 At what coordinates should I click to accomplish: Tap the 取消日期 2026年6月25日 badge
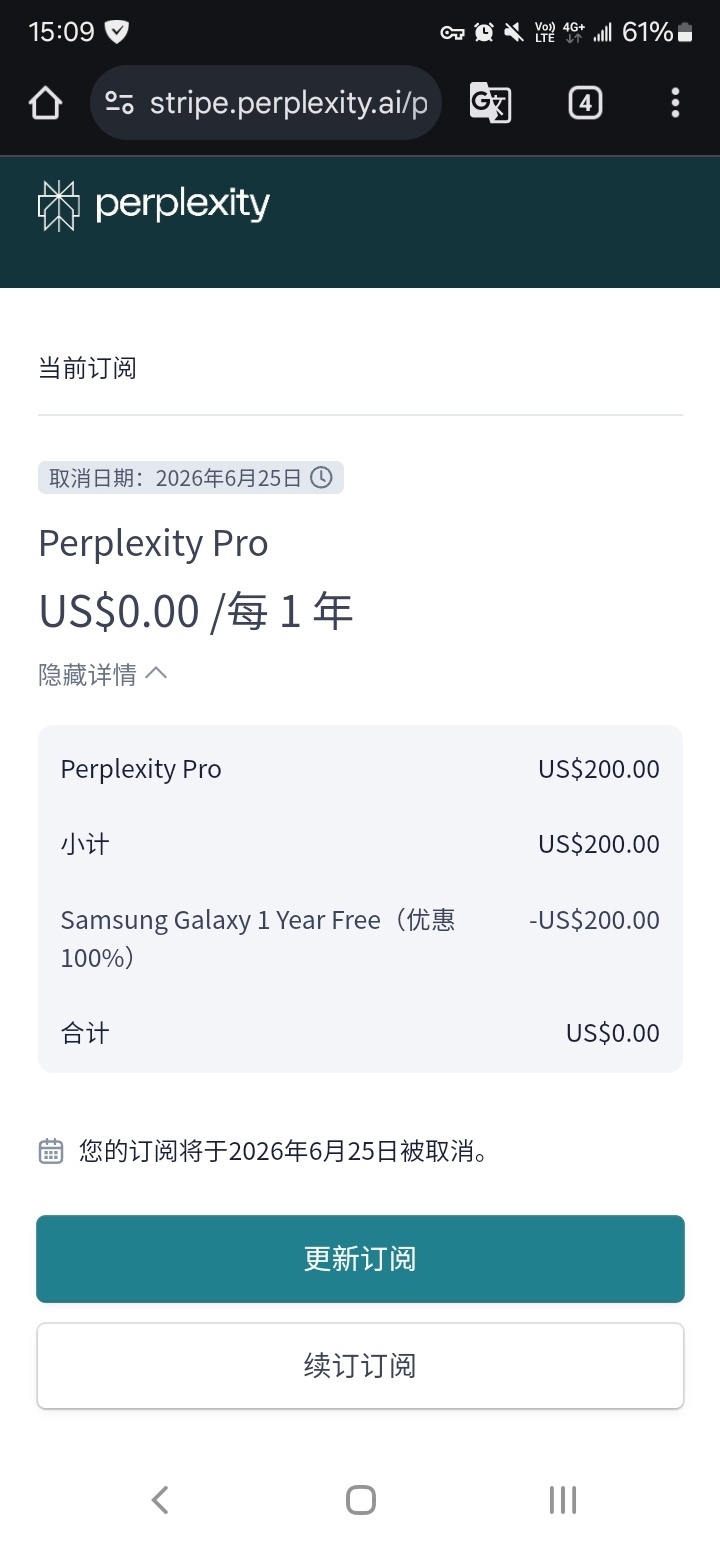tap(190, 478)
